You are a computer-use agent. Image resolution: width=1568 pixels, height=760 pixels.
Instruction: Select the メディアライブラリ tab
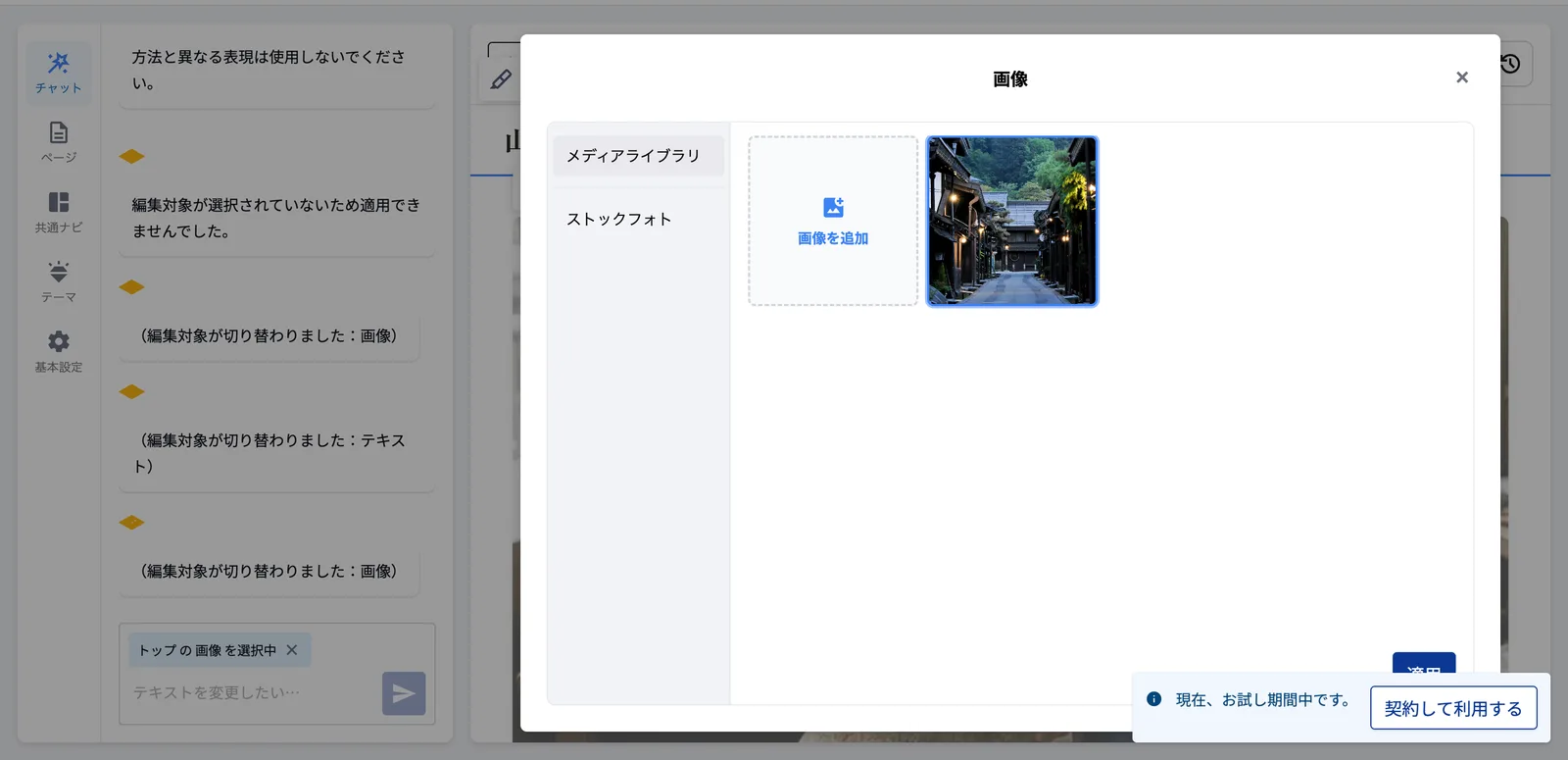(x=638, y=156)
